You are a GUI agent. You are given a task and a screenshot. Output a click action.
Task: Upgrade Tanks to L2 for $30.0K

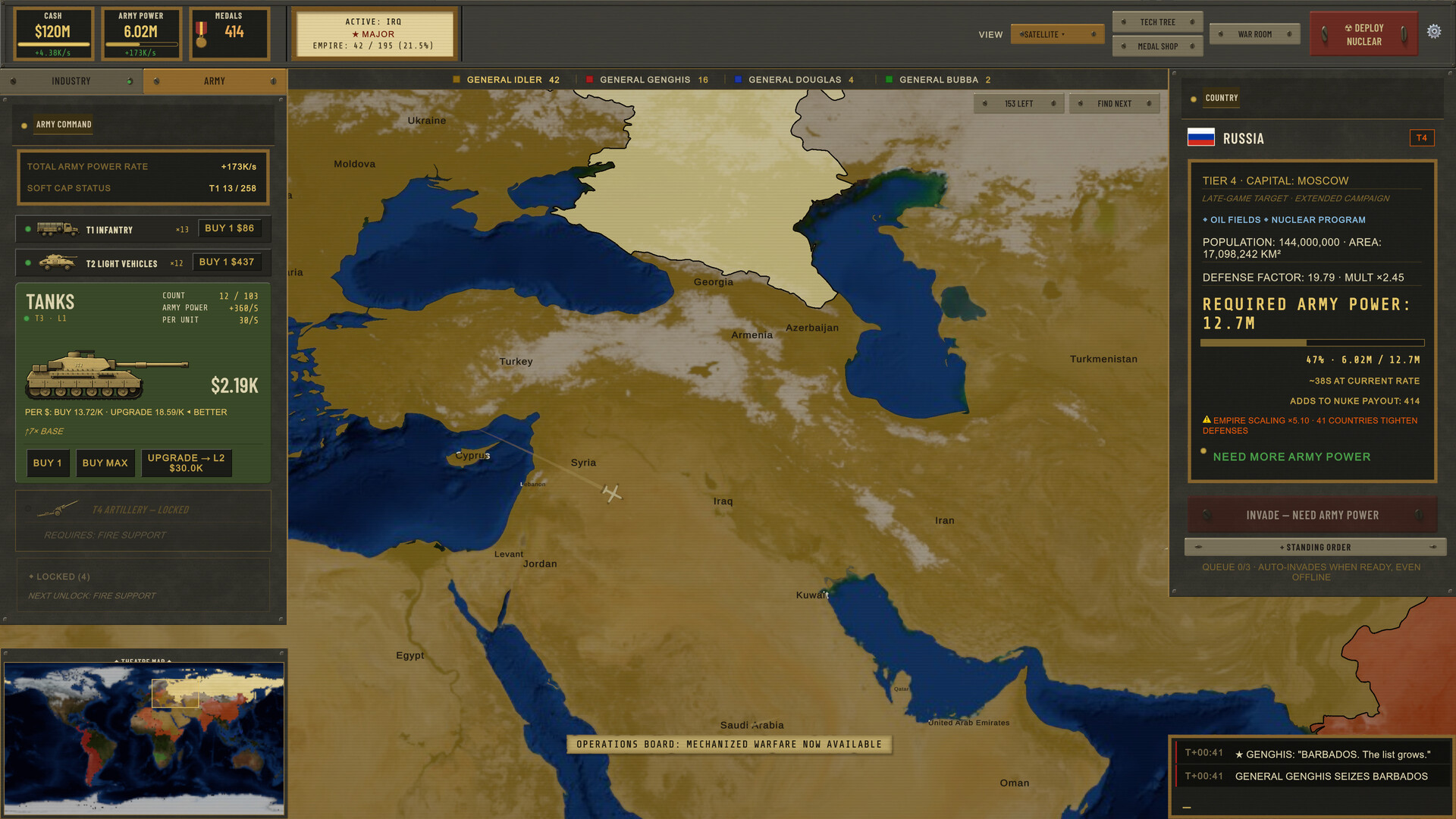[186, 463]
